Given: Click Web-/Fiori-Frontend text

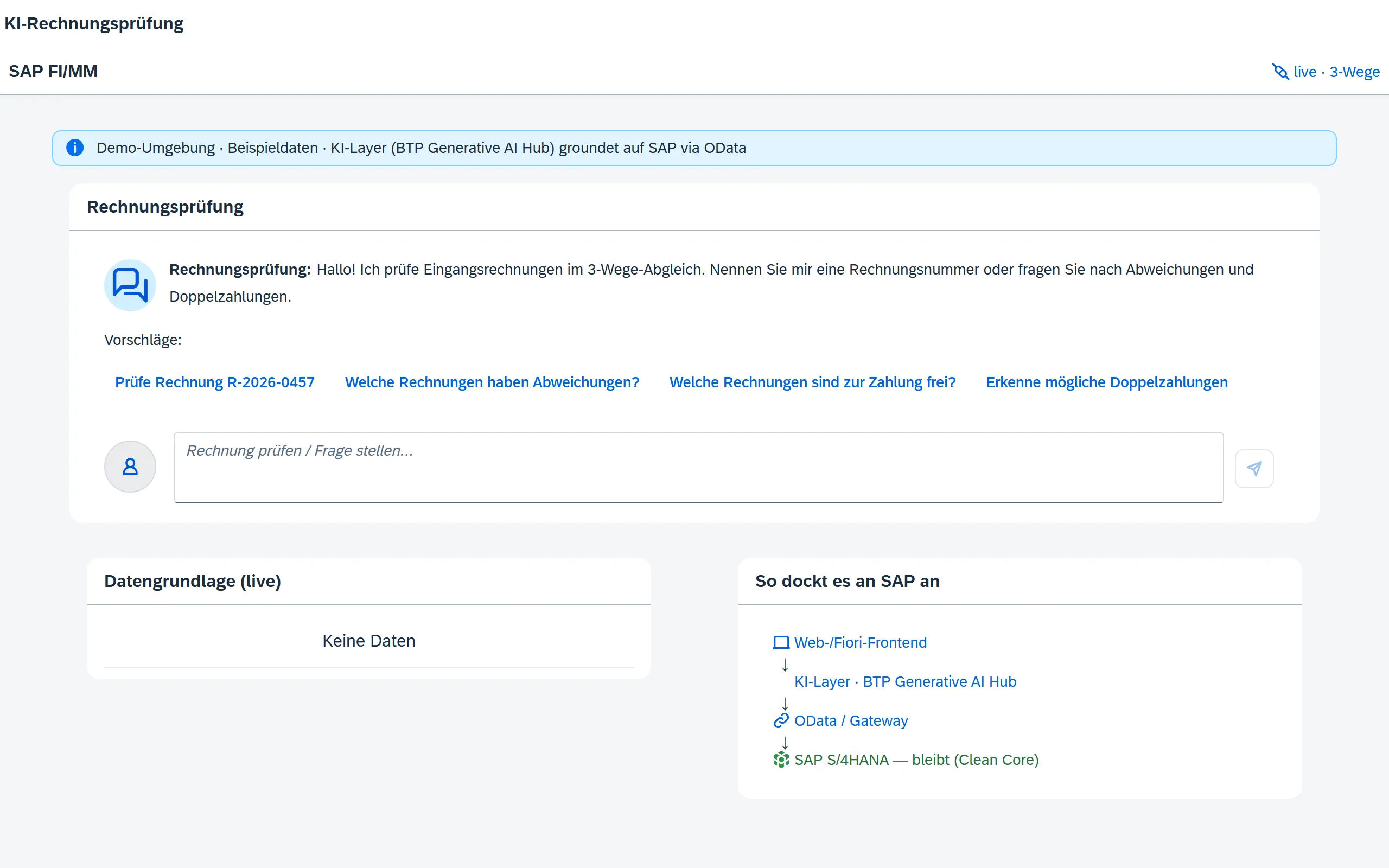Looking at the screenshot, I should coord(861,642).
